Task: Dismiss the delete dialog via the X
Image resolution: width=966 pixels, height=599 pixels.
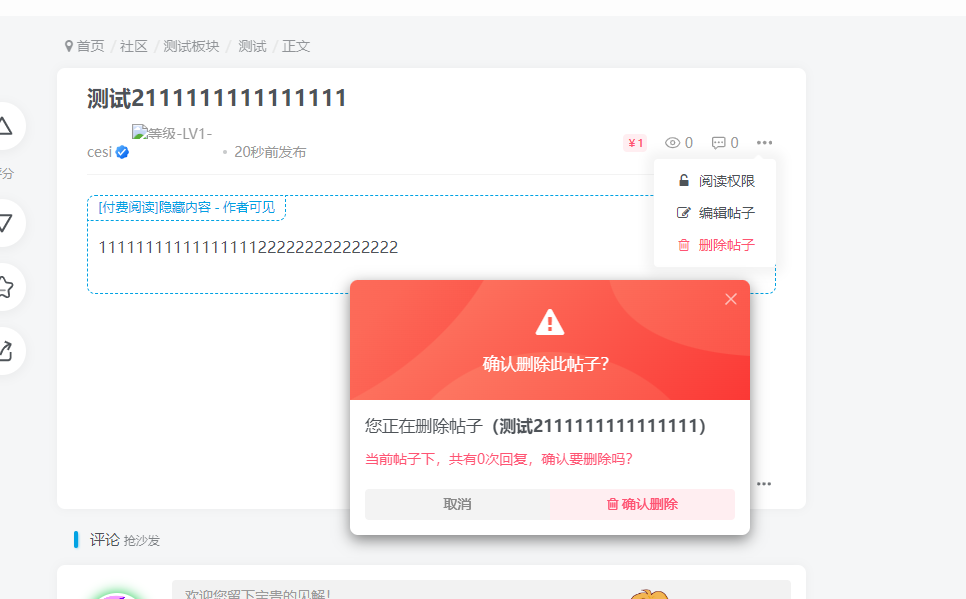Action: coord(730,298)
